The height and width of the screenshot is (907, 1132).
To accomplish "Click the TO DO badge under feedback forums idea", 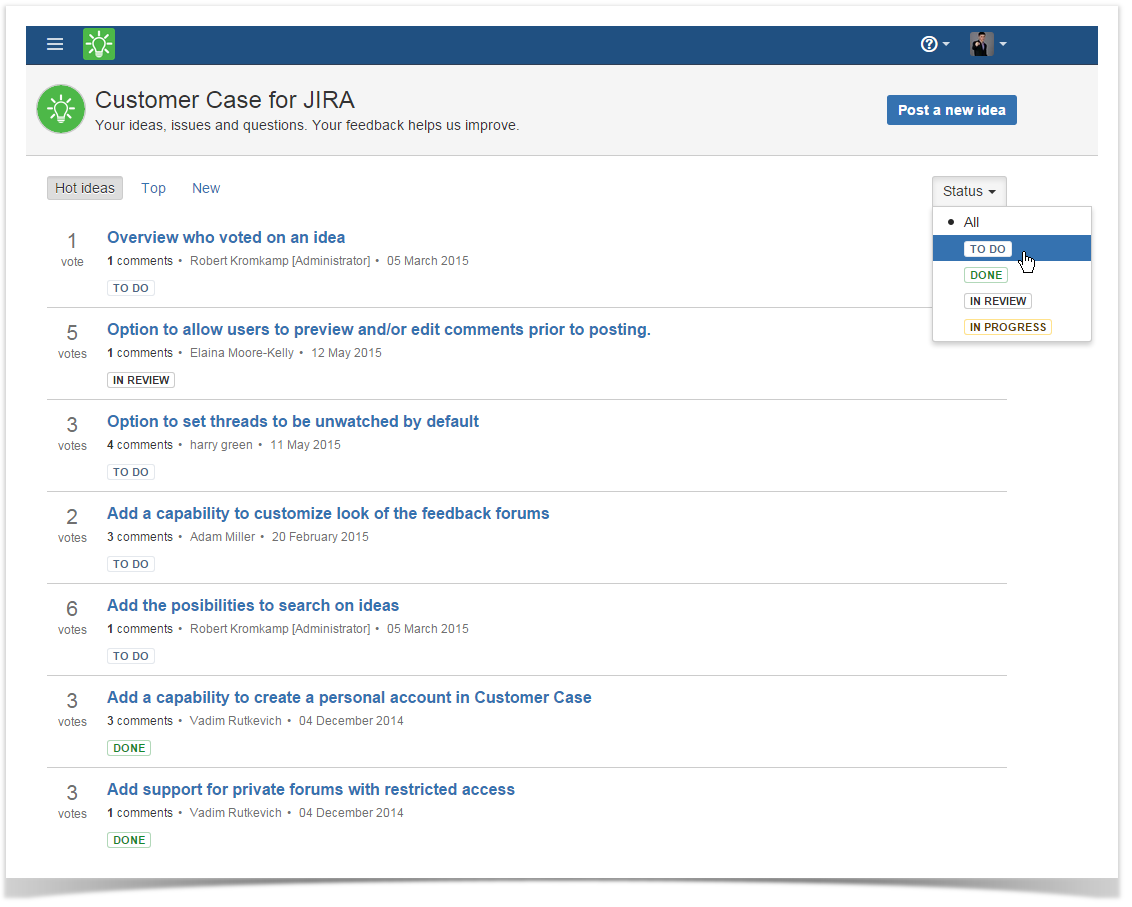I will point(131,564).
